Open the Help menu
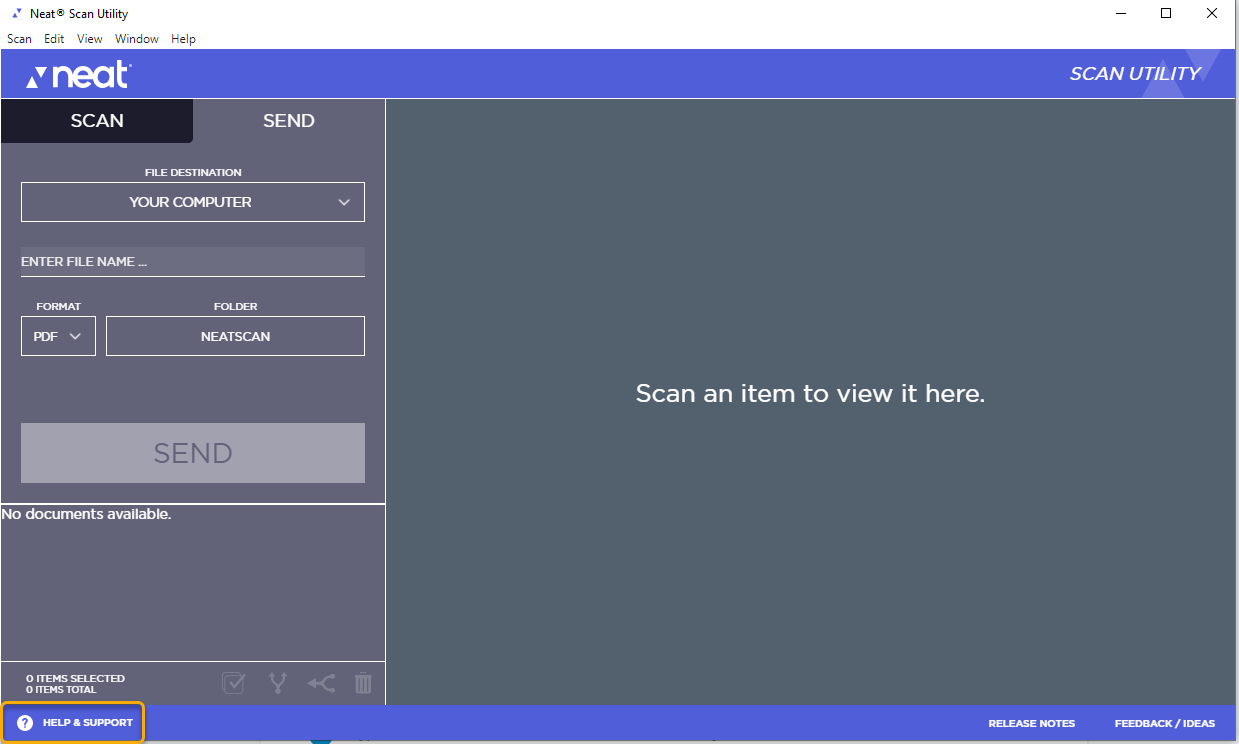This screenshot has width=1239, height=744. 183,39
